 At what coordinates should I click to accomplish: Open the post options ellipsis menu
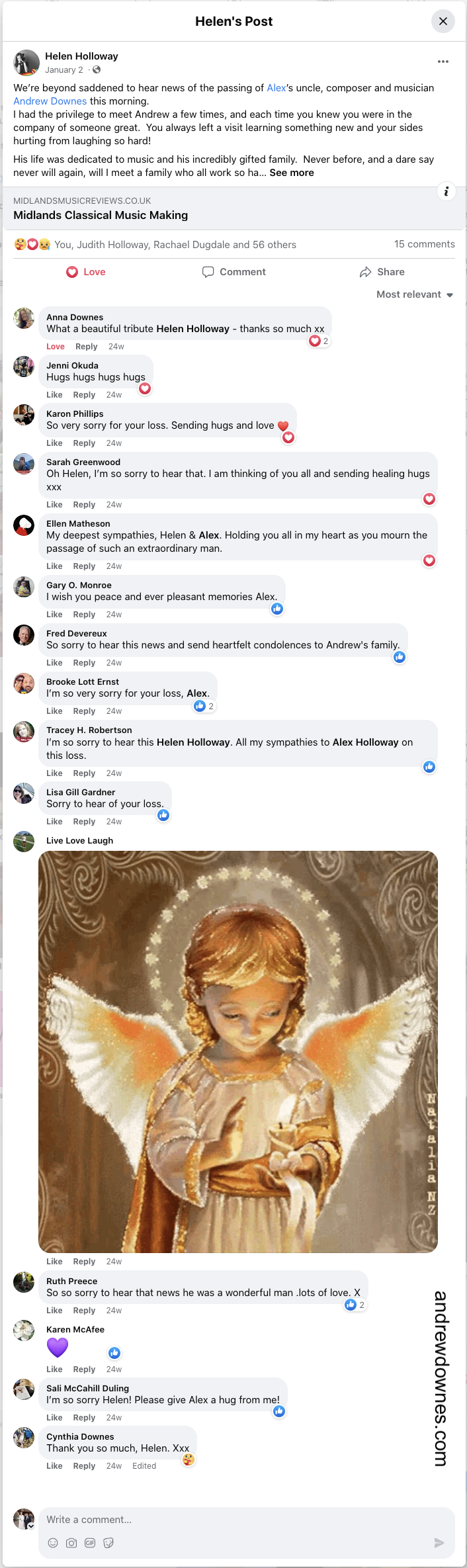pos(443,61)
